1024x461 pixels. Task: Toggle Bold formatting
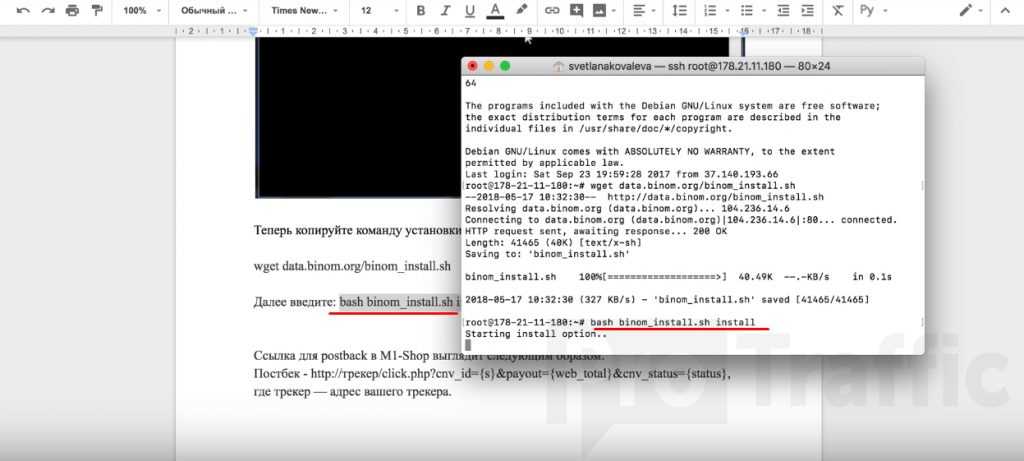[x=420, y=10]
